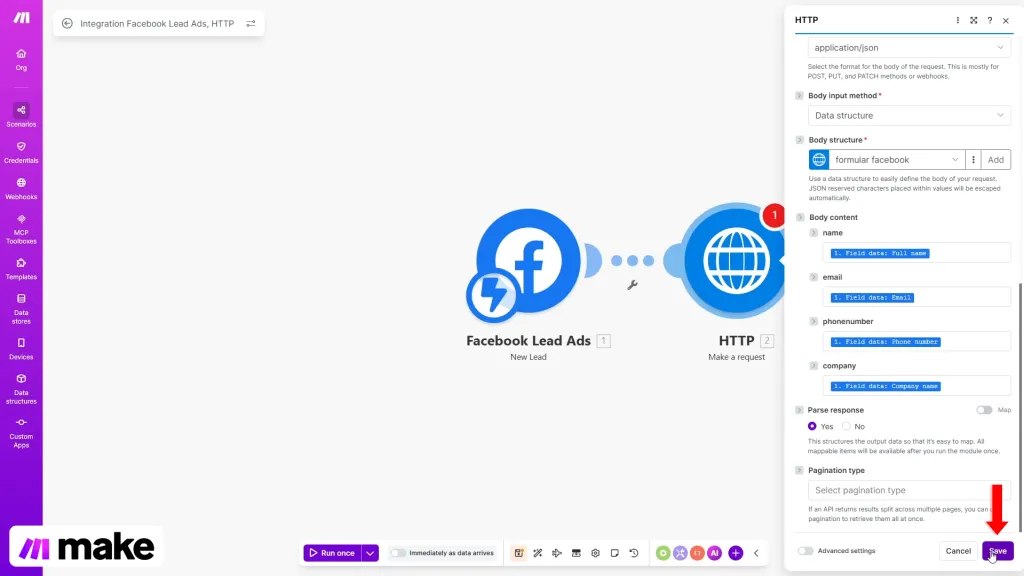Viewport: 1024px width, 576px height.
Task: Toggle Advanced settings switch
Action: (x=805, y=551)
